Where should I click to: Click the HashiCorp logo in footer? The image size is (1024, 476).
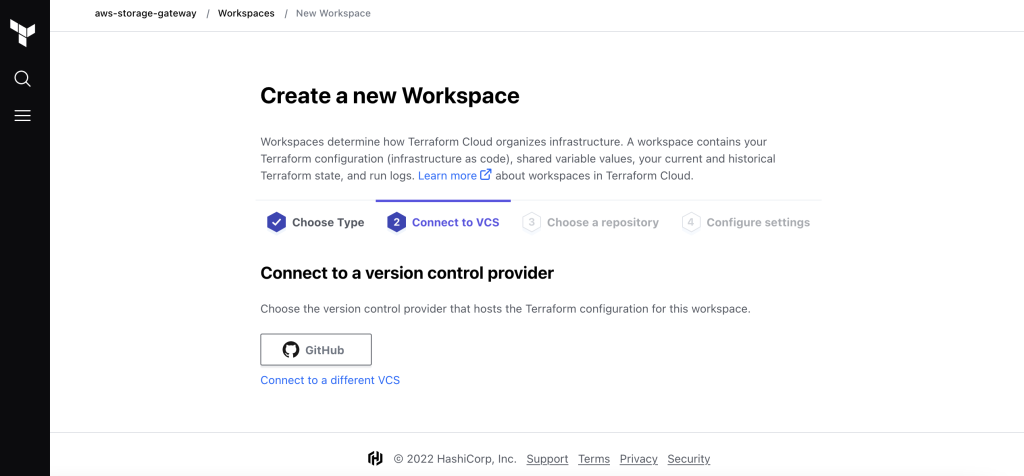tap(375, 458)
